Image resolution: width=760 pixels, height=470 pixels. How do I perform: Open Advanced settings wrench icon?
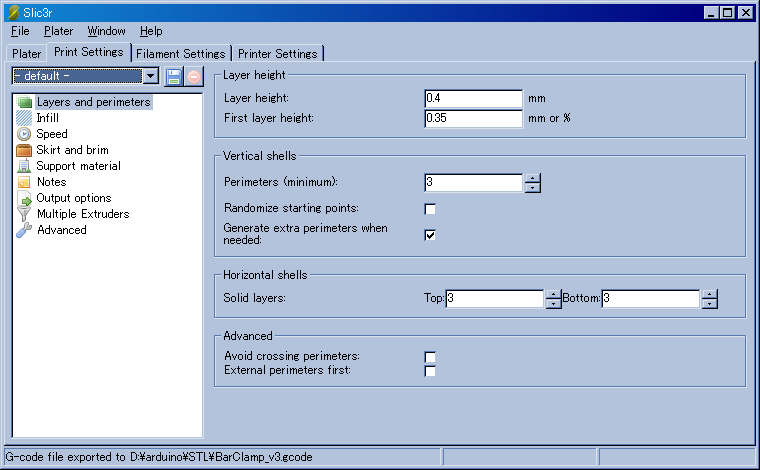click(24, 230)
